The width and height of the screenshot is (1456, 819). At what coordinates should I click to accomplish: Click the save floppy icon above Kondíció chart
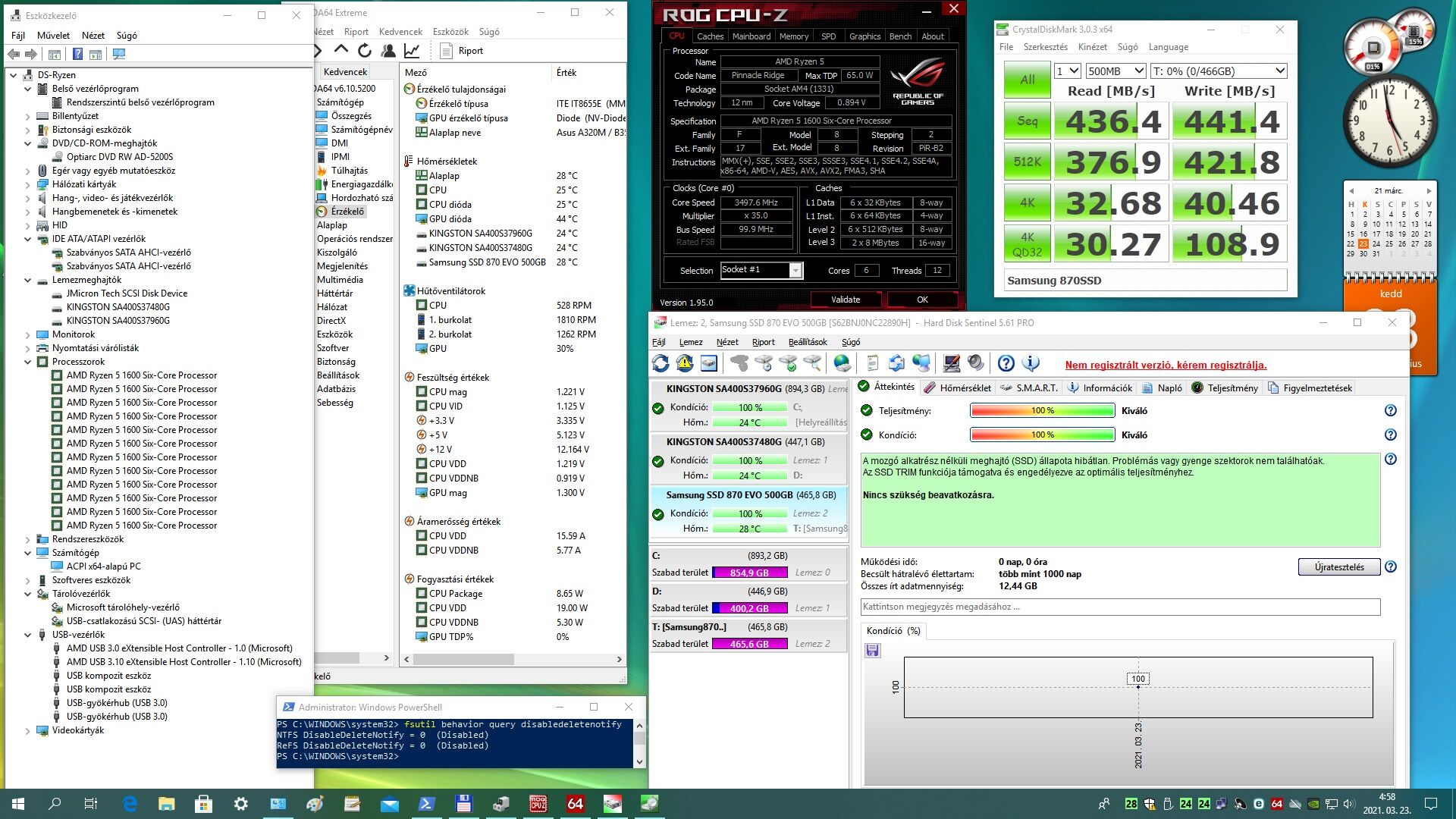(872, 650)
